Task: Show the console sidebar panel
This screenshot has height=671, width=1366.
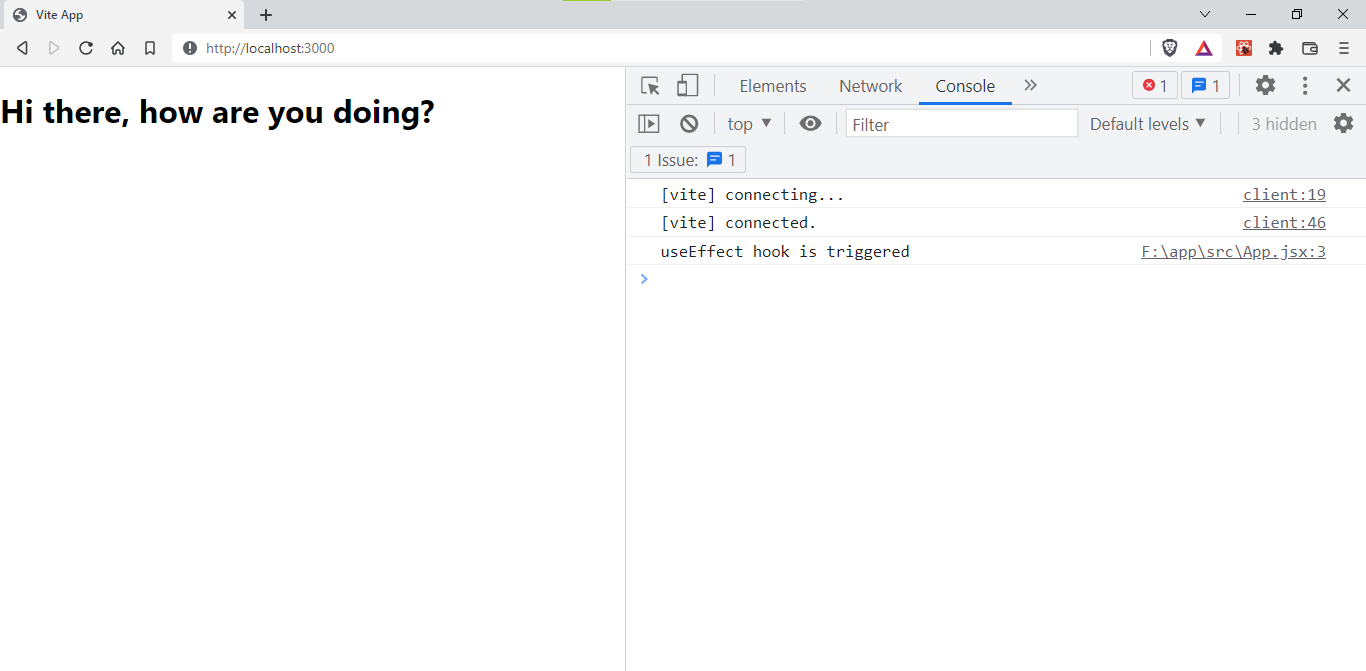Action: (x=649, y=124)
